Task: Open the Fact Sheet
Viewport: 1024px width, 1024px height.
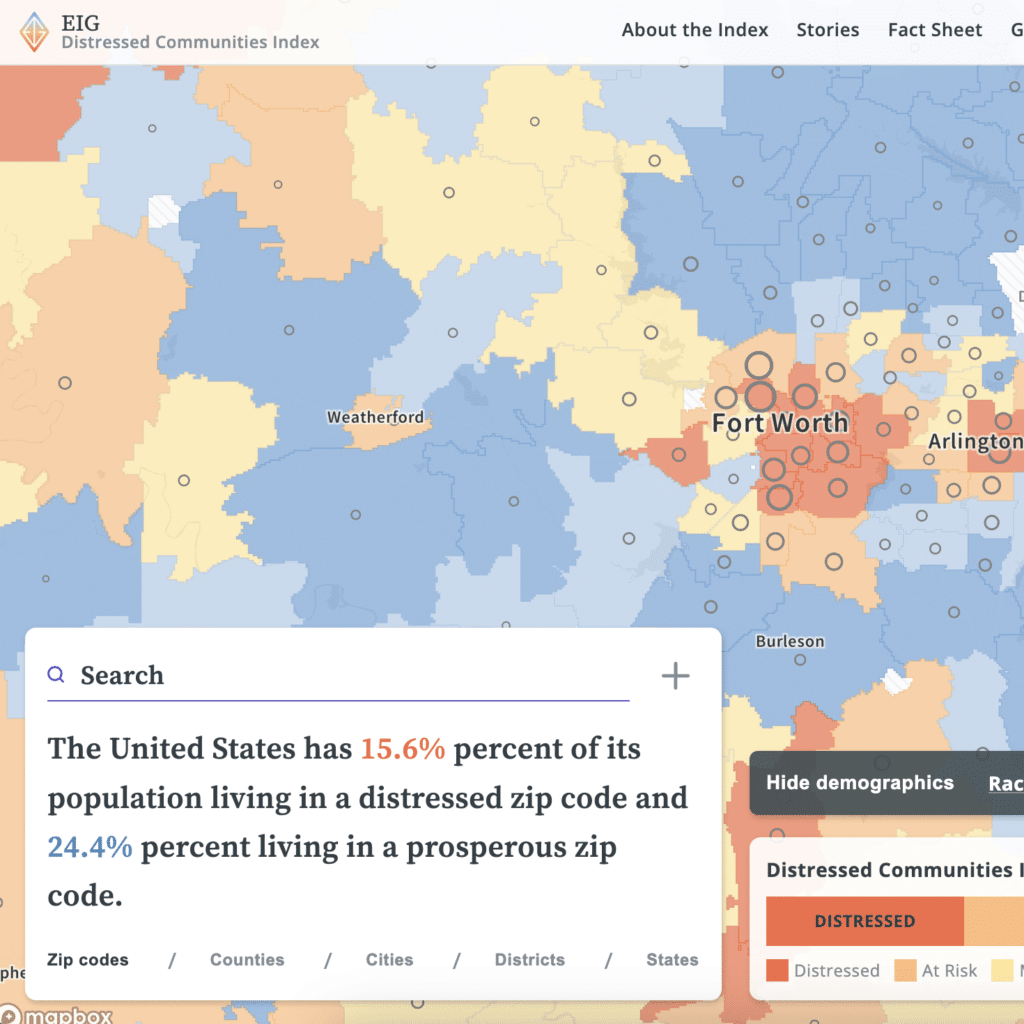Action: 935,30
